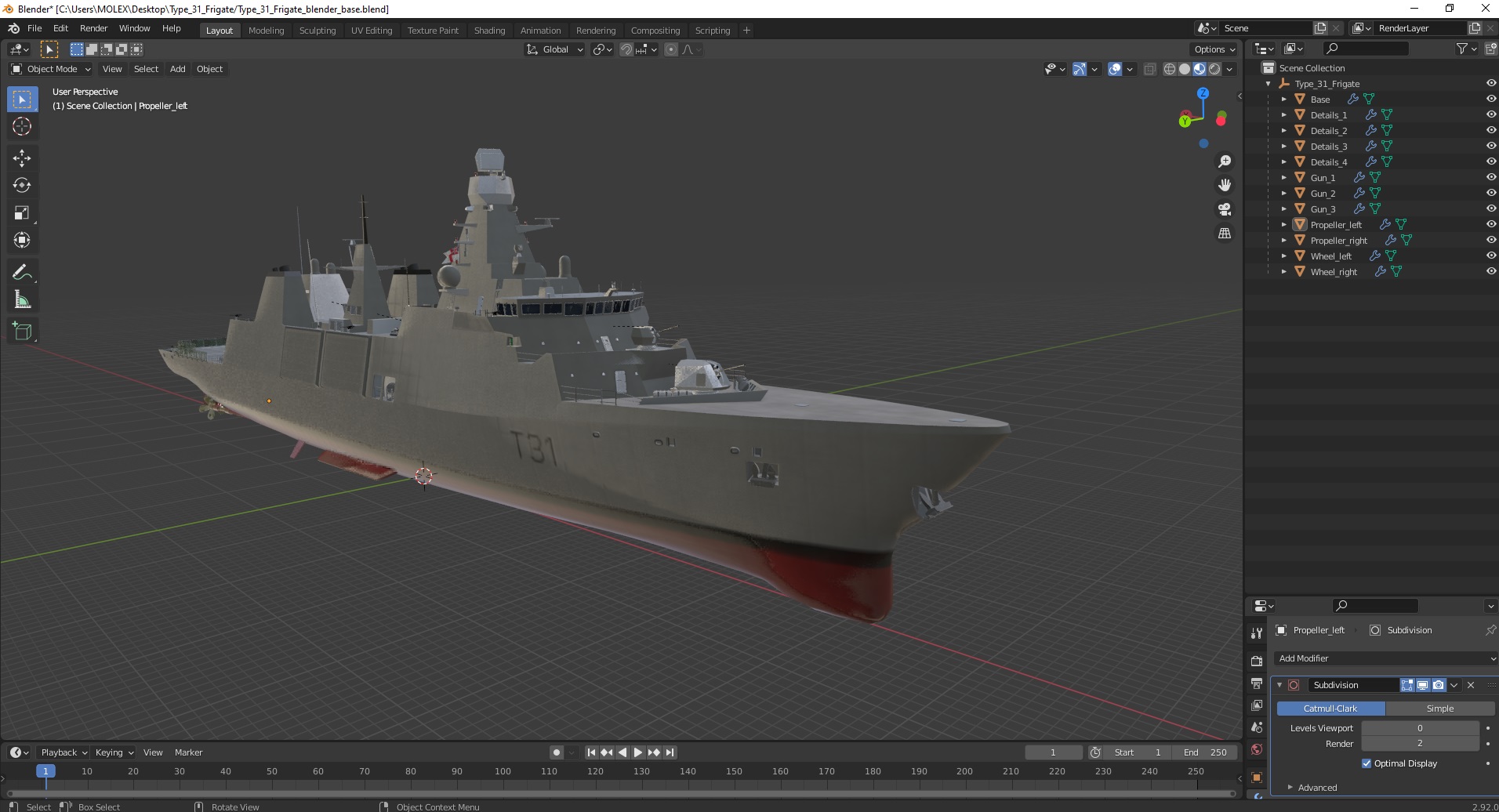1499x812 pixels.
Task: Click the pan view hand icon
Action: click(1225, 185)
